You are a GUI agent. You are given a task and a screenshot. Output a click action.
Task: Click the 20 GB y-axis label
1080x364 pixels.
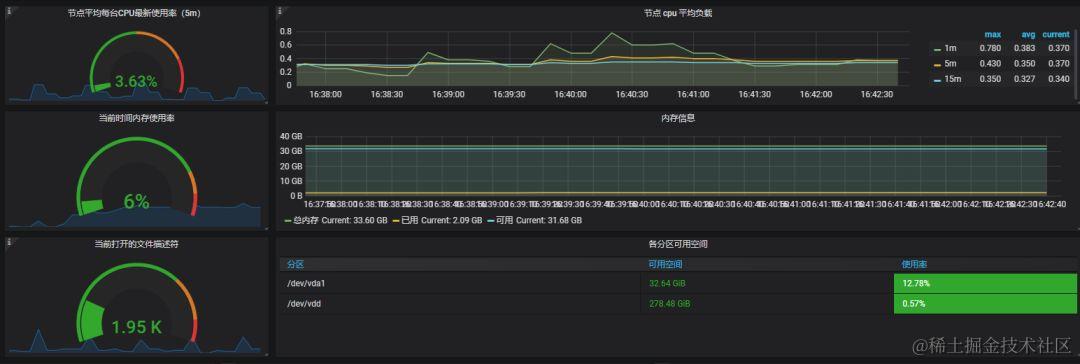pos(291,166)
